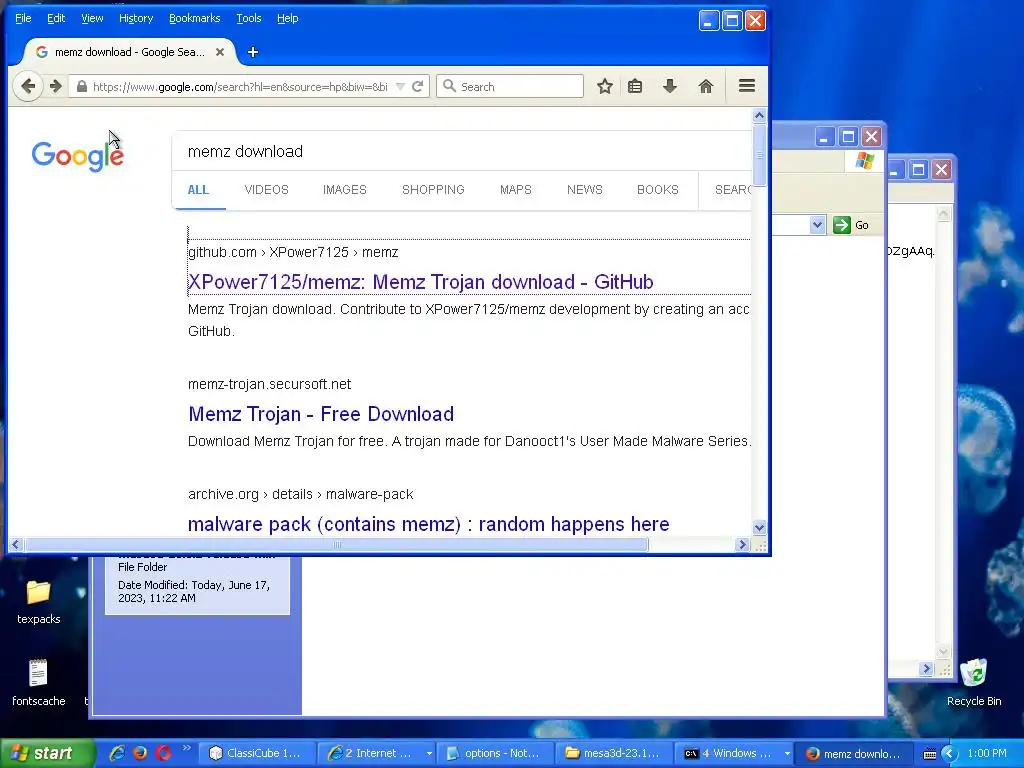Go forward with Firefox forward arrow
The width and height of the screenshot is (1024, 768).
pos(56,86)
